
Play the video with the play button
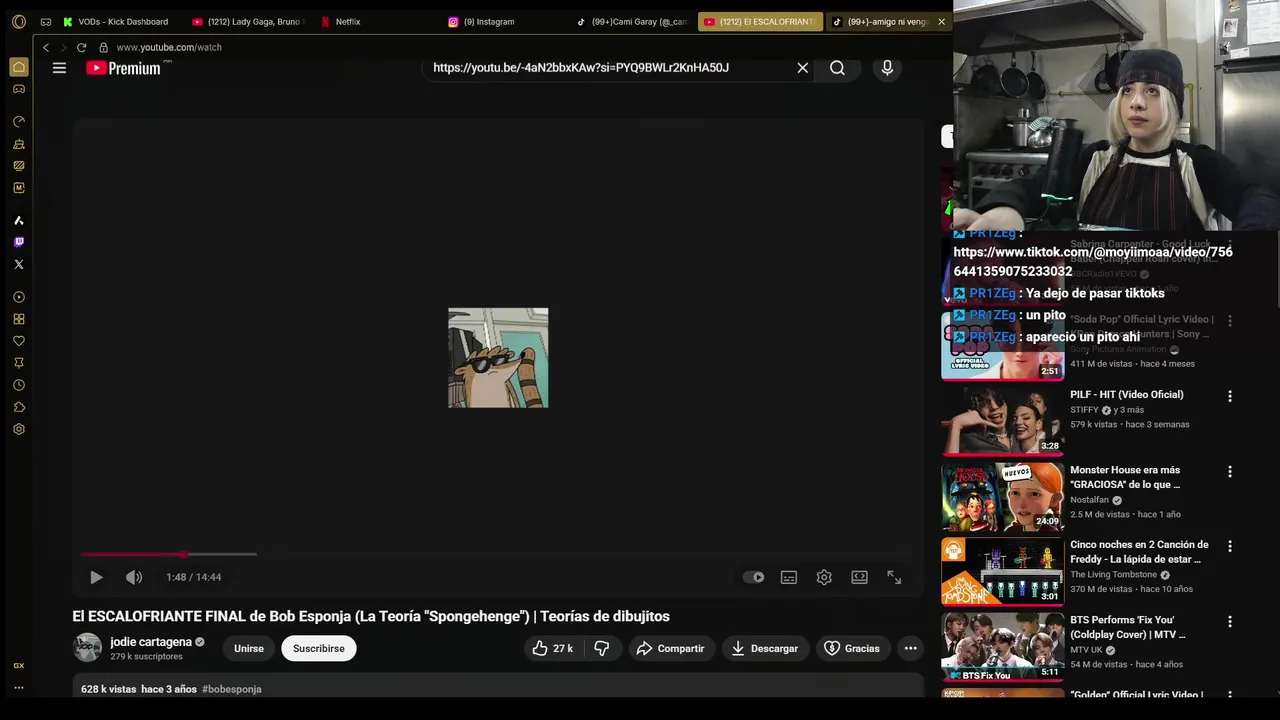[x=96, y=577]
